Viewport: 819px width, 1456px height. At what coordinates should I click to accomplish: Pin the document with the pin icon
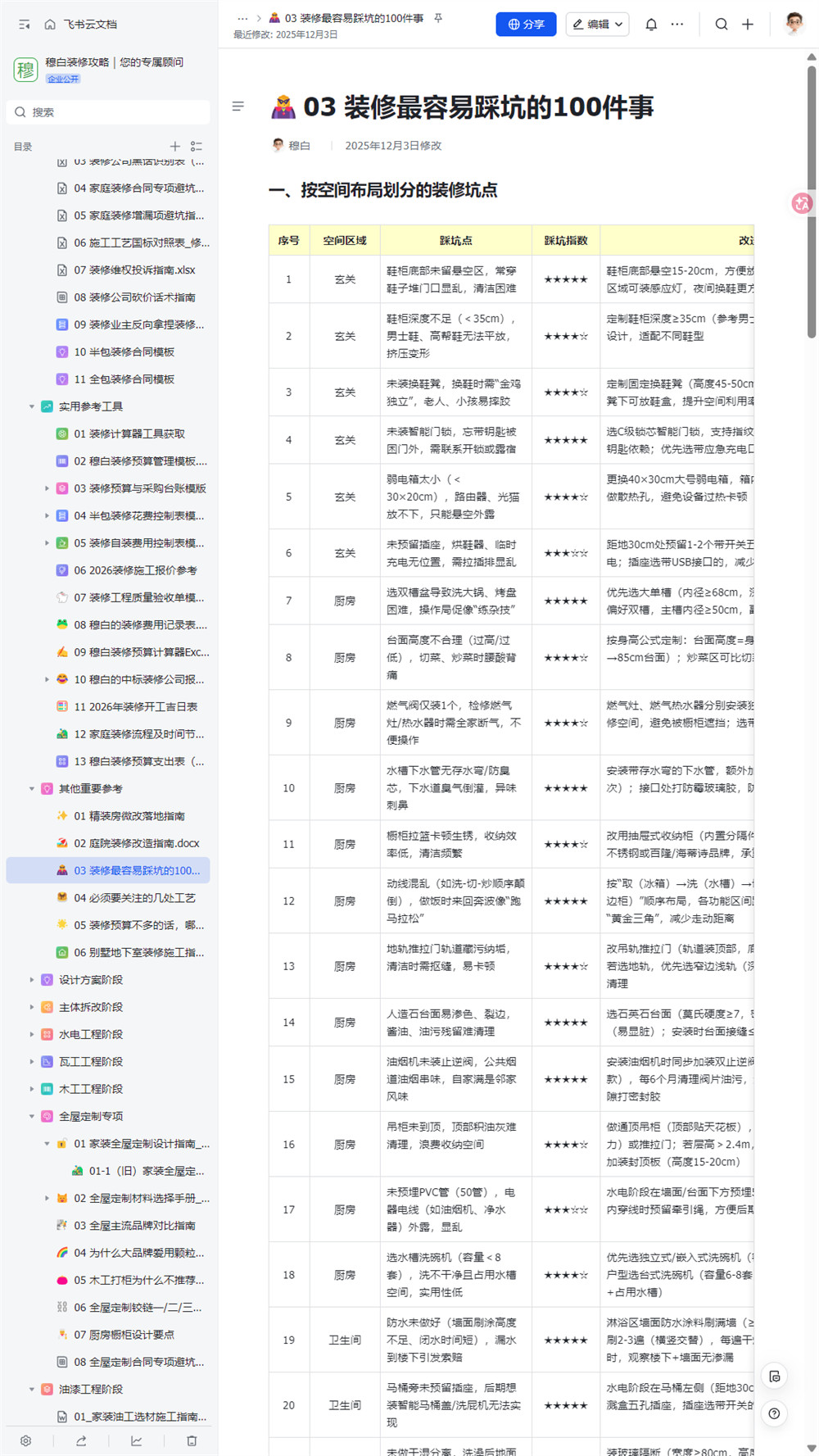438,18
